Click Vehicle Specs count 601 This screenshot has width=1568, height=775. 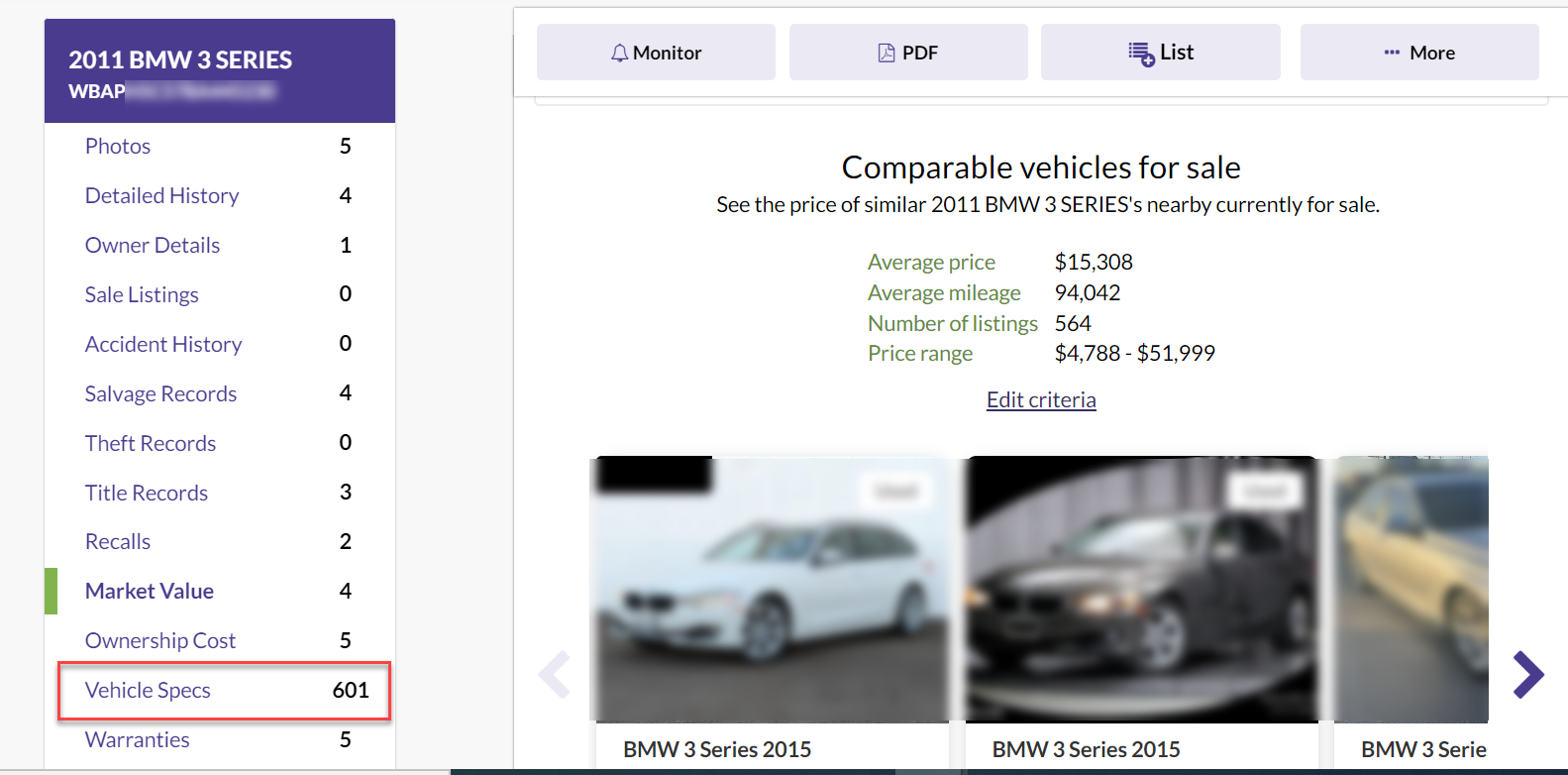(351, 691)
